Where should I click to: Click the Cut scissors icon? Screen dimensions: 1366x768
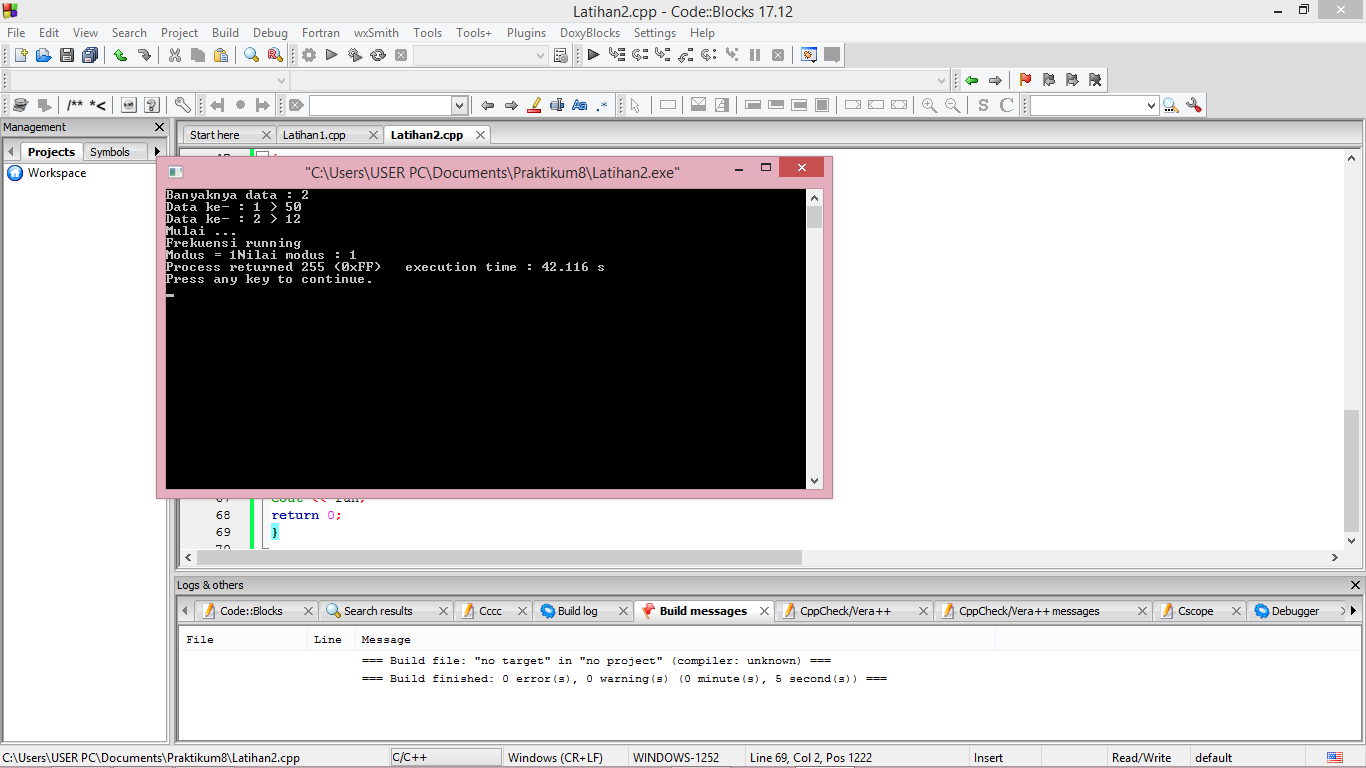click(175, 56)
